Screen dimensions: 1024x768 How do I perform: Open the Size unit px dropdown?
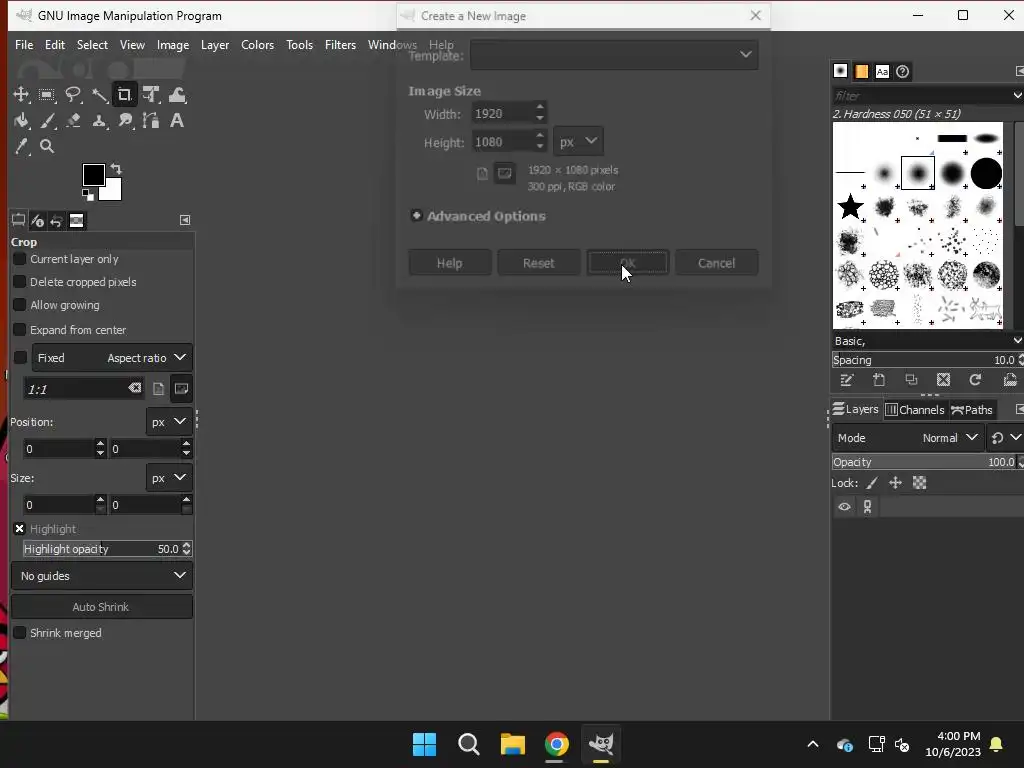pos(169,478)
